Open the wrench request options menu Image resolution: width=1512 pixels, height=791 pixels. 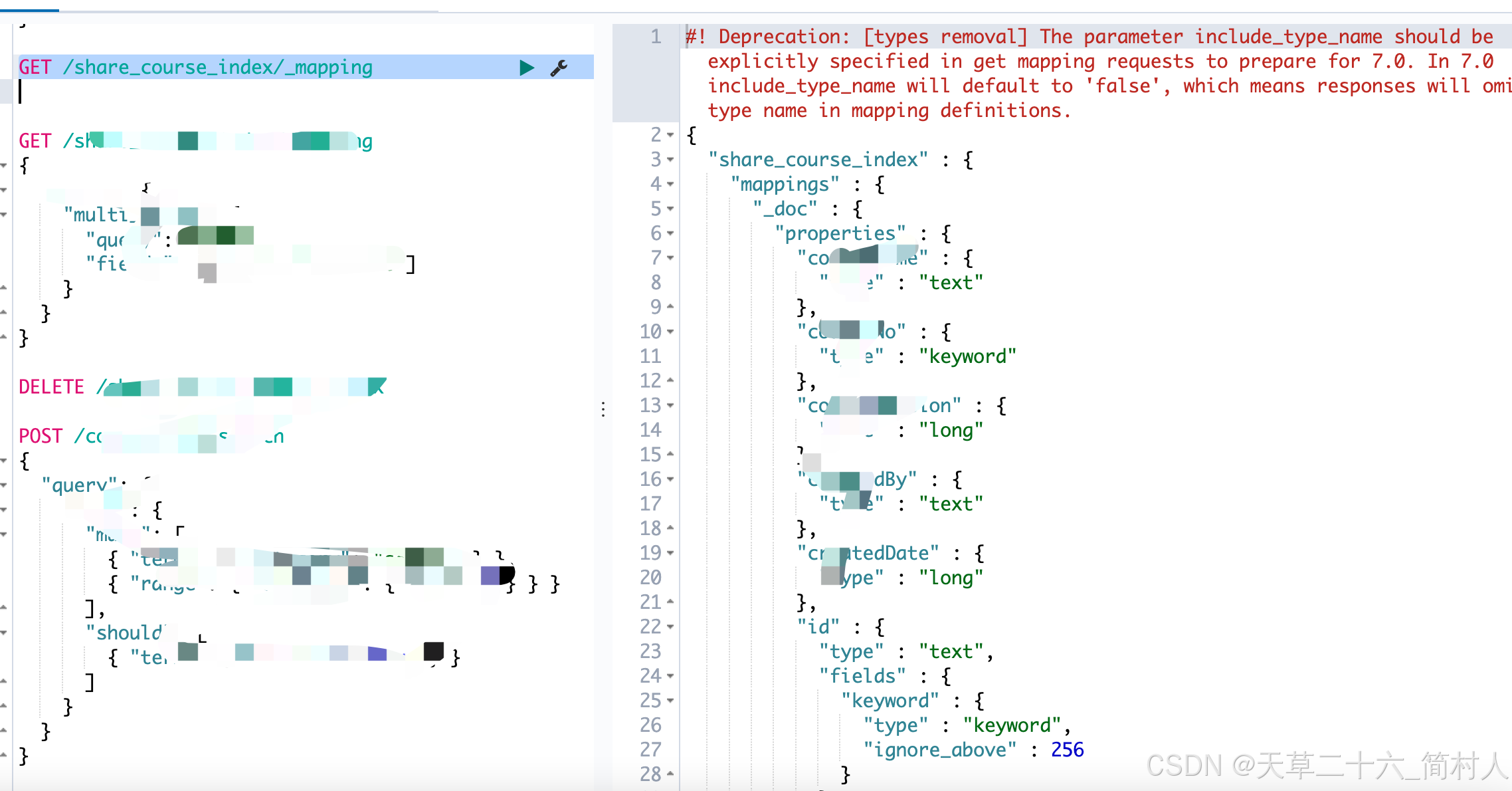(559, 66)
